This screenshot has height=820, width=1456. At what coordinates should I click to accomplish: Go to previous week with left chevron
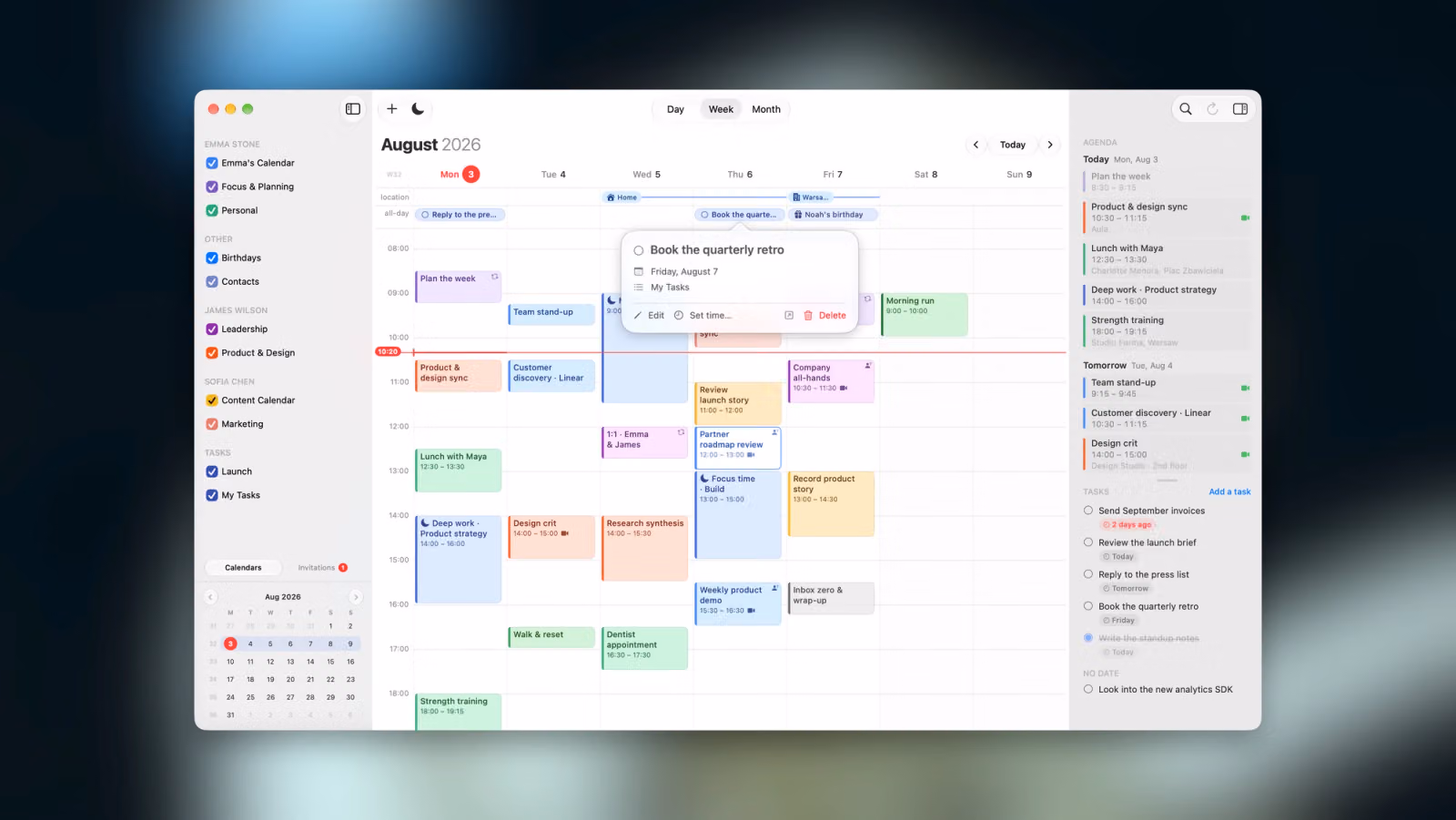pyautogui.click(x=976, y=145)
